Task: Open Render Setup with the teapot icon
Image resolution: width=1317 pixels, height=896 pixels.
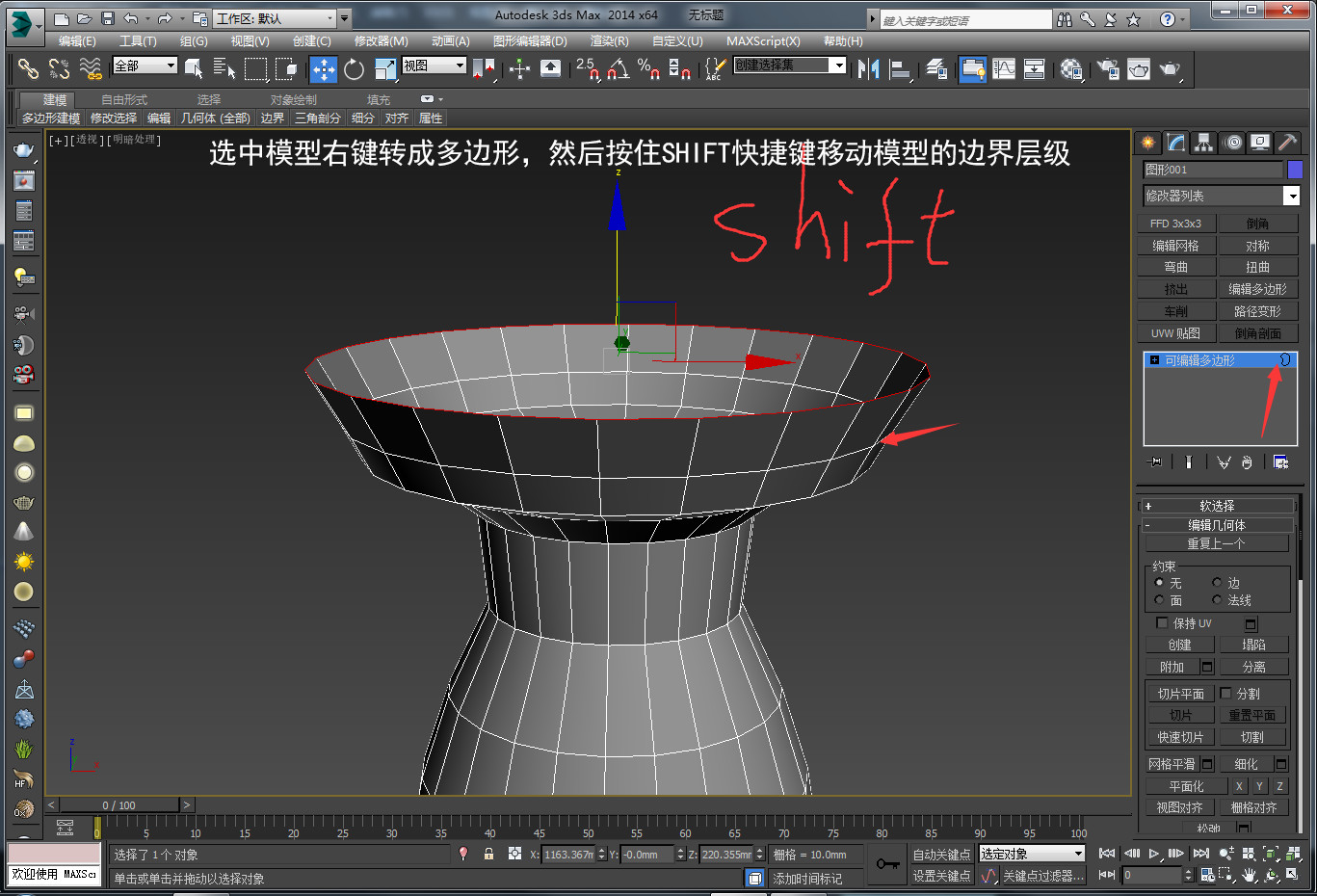Action: pos(1108,68)
